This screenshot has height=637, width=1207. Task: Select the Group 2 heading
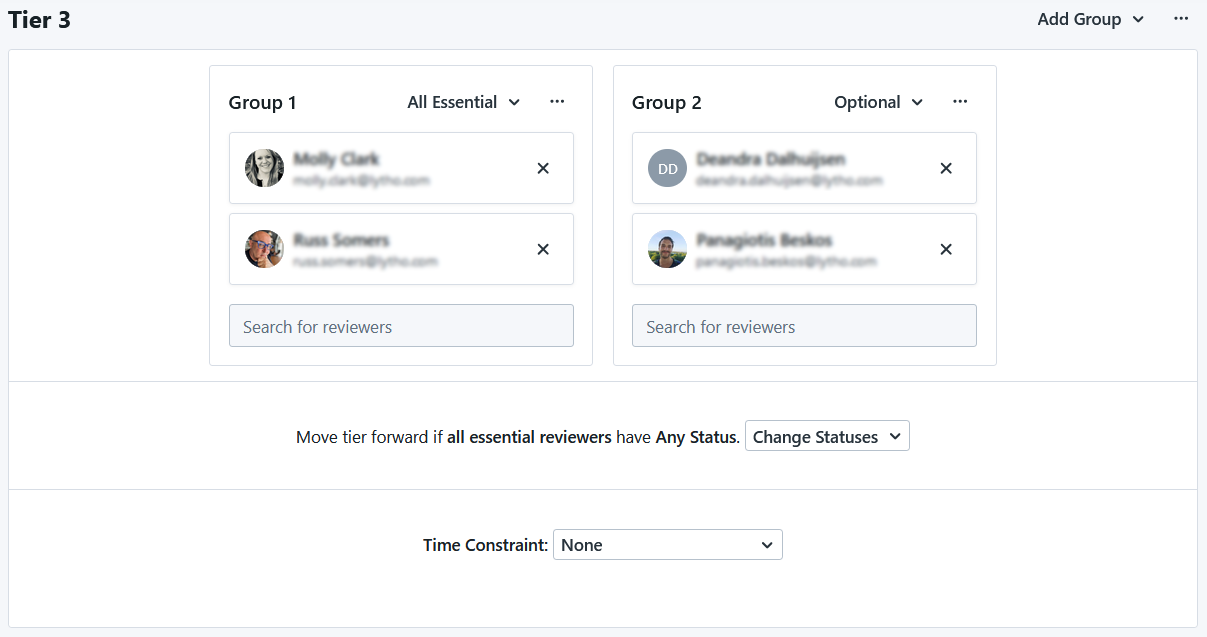tap(667, 102)
